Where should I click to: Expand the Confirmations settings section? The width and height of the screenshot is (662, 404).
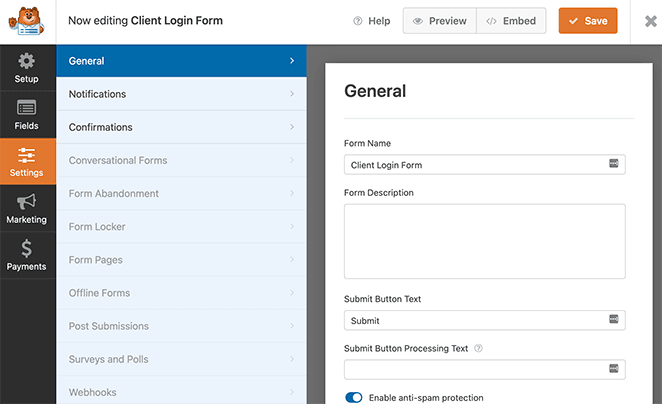click(x=181, y=127)
